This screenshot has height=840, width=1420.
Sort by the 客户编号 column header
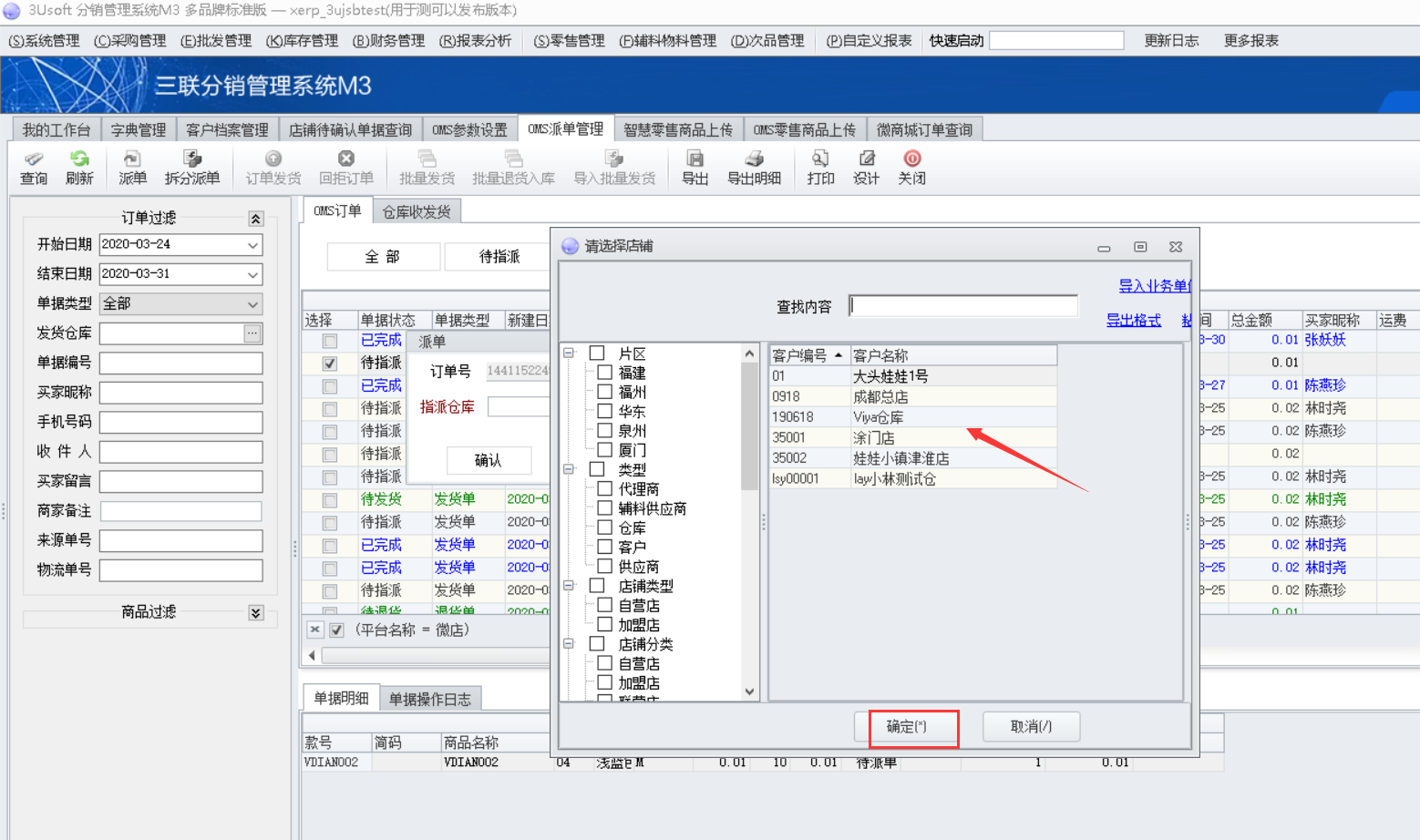click(809, 355)
